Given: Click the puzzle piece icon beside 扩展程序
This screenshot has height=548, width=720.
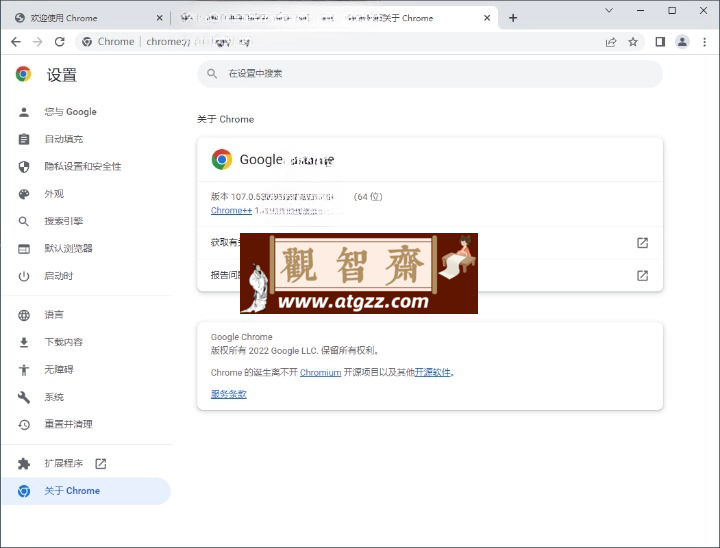Looking at the screenshot, I should click(x=24, y=464).
